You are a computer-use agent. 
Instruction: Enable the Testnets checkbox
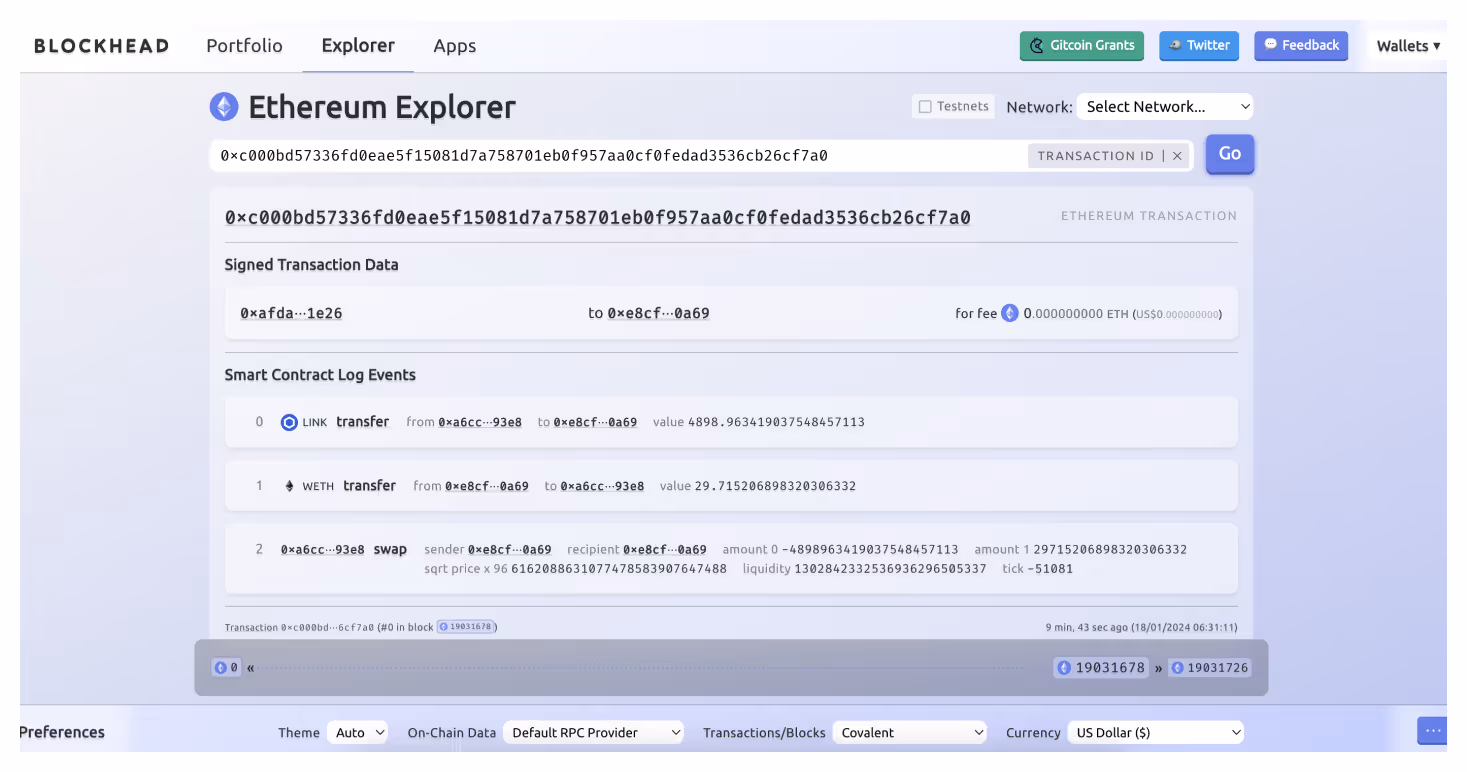pos(925,106)
